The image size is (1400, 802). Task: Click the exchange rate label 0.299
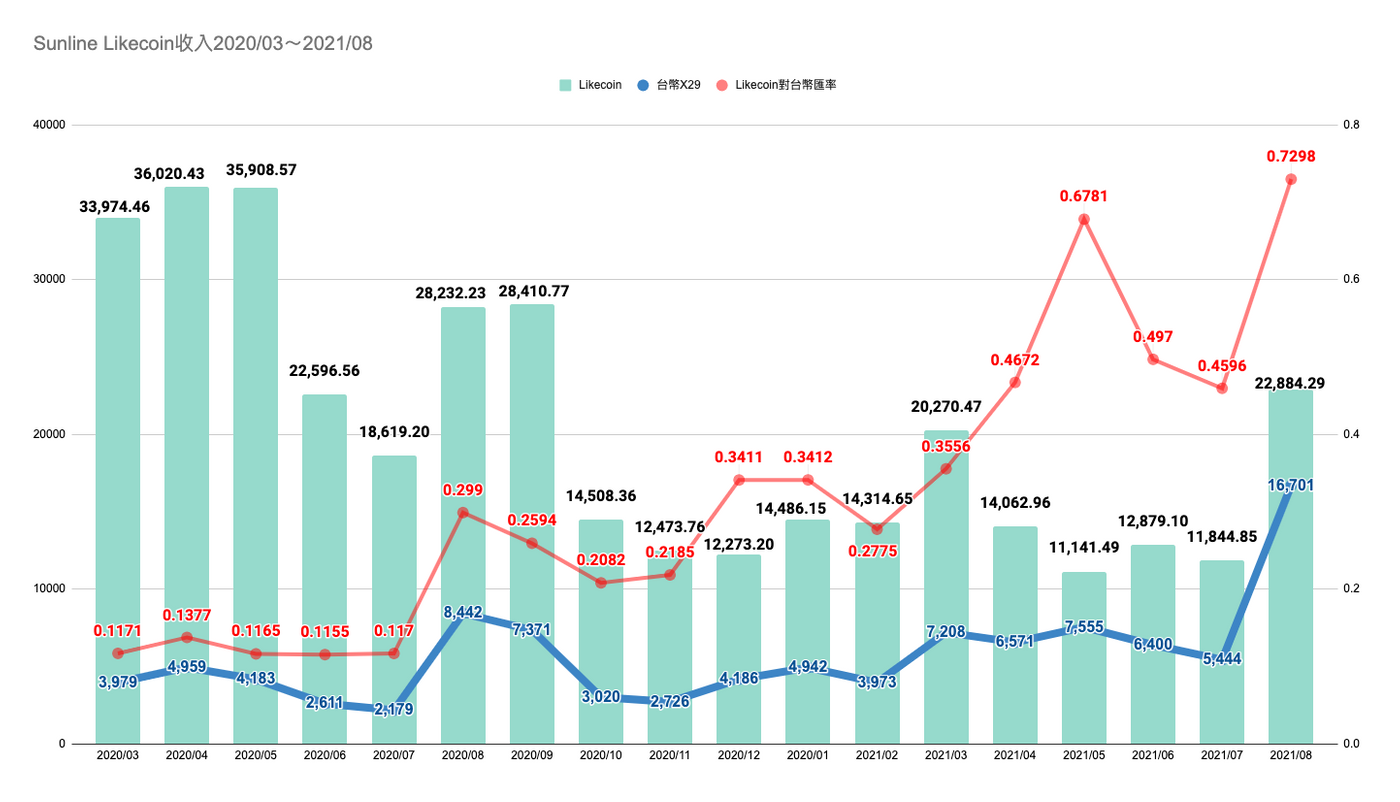tap(463, 490)
